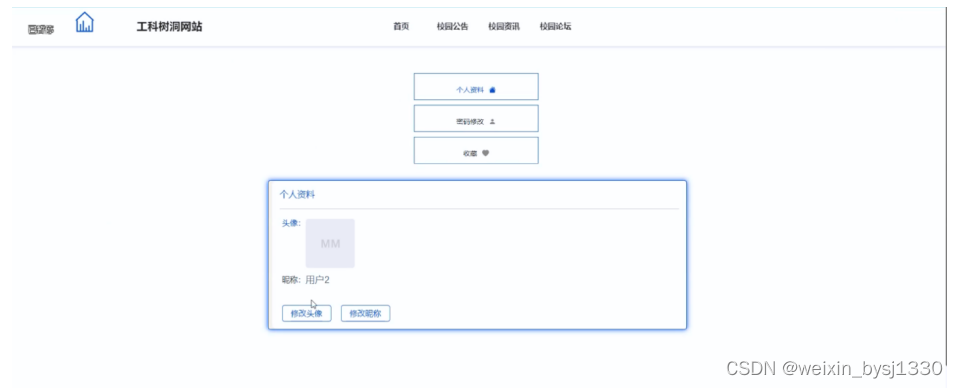Click the 头像: label
958x388 pixels.
(291, 223)
